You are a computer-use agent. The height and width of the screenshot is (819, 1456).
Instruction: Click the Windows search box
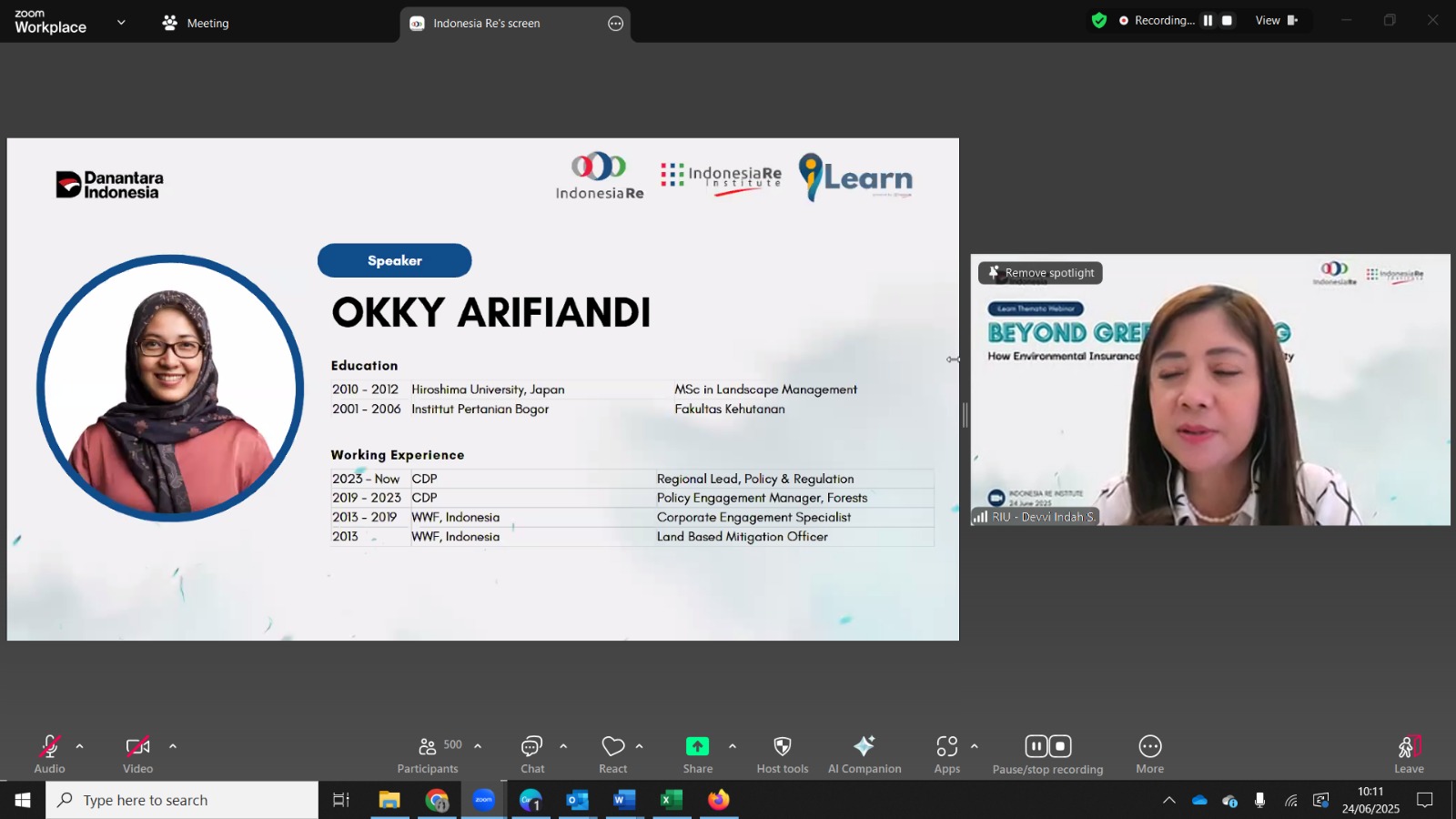pos(182,800)
